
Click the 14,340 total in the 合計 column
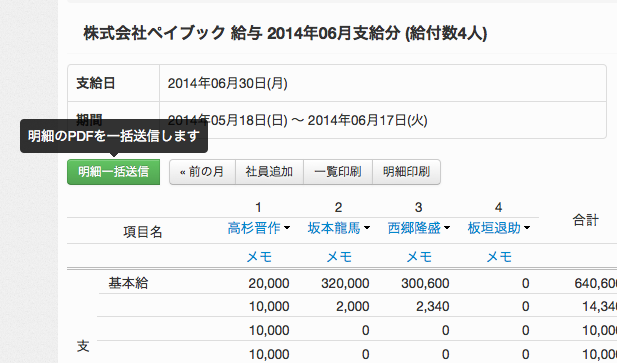pyautogui.click(x=599, y=306)
